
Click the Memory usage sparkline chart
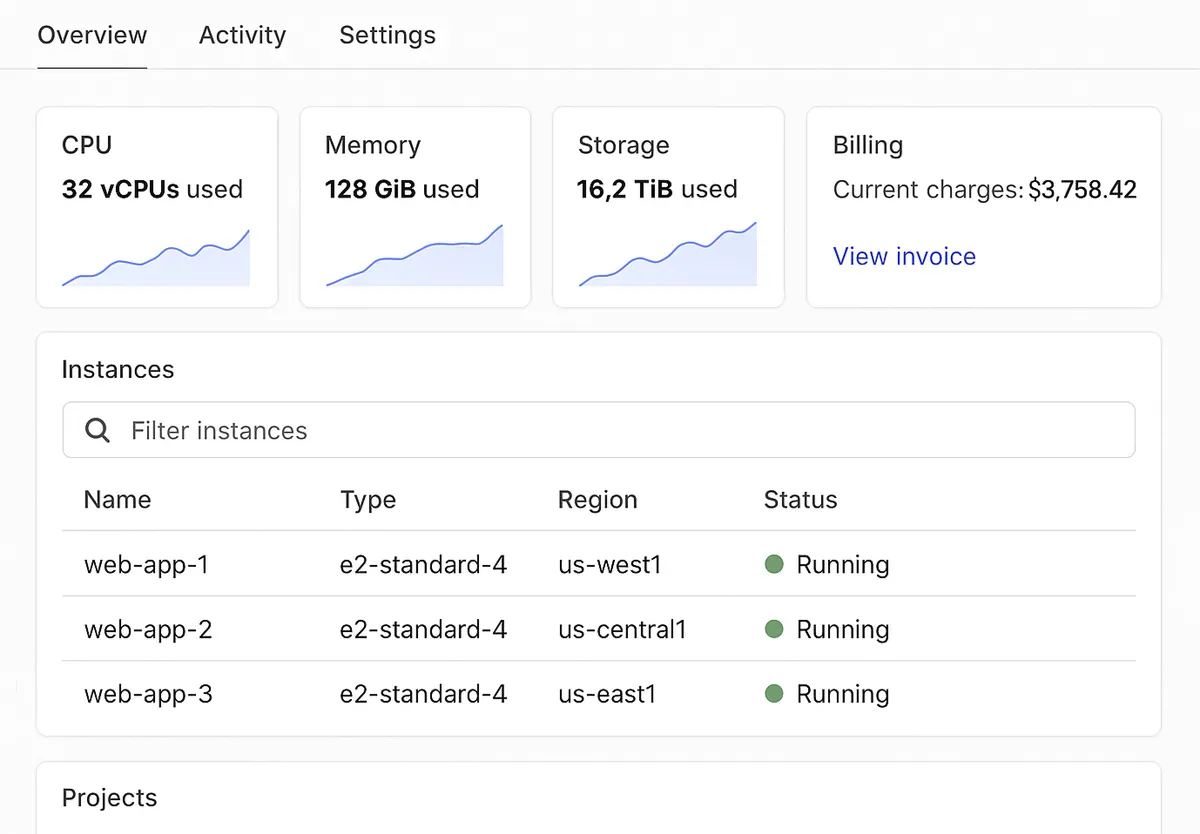(413, 258)
